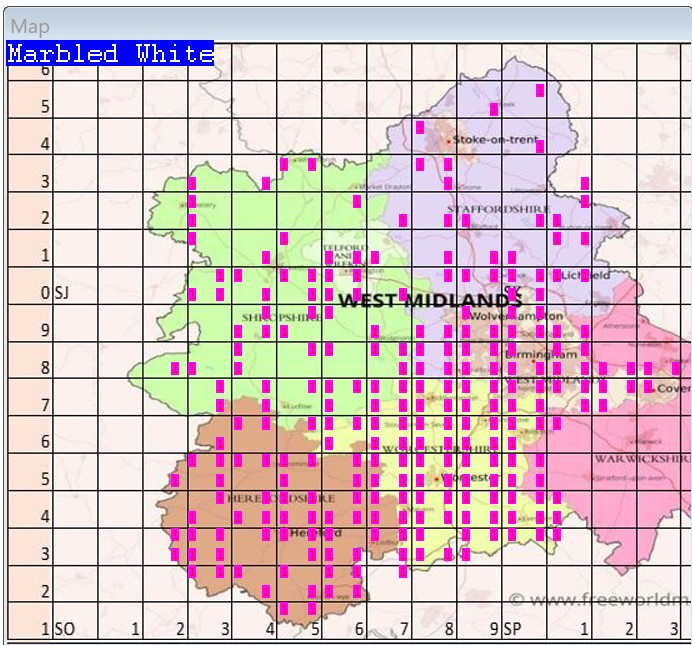The image size is (692, 645).
Task: Click the Map window title text
Action: [30, 26]
